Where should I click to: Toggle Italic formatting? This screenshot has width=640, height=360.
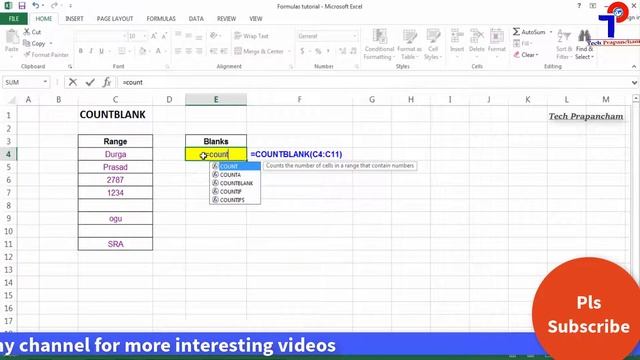tap(91, 51)
